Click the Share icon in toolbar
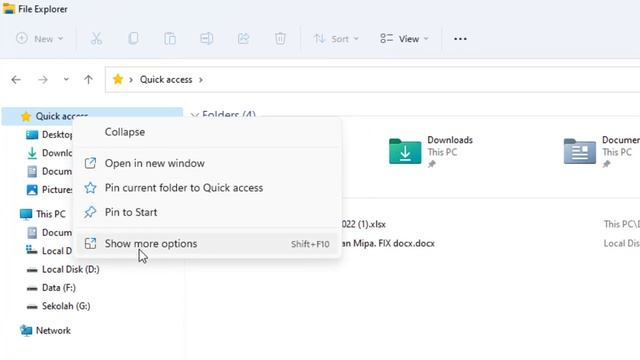 (x=243, y=39)
